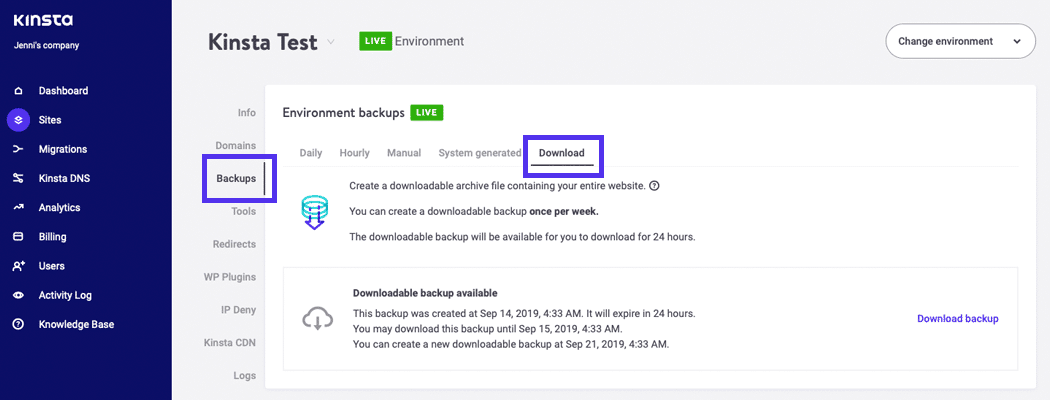
Task: Click the Analytics chart icon
Action: [18, 208]
